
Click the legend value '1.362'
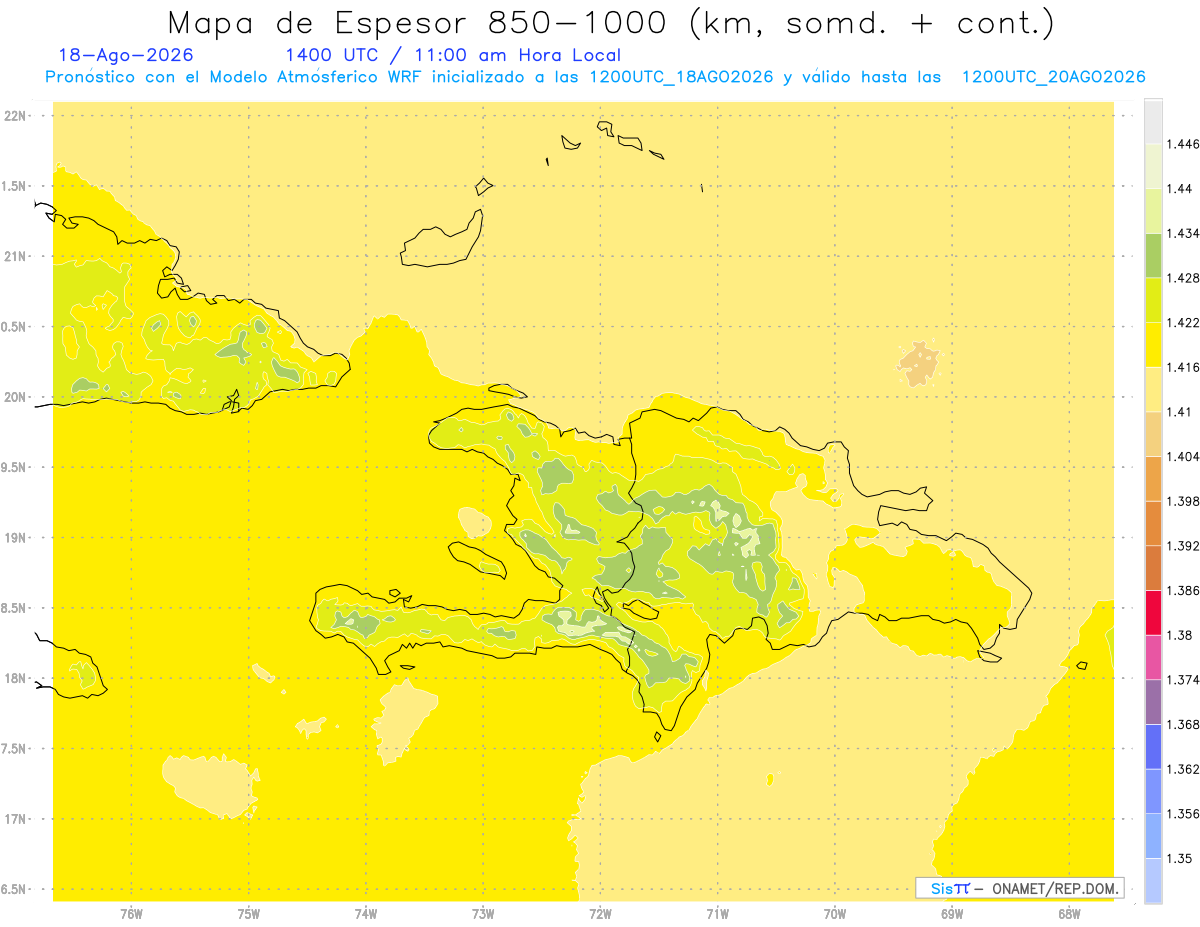[x=1183, y=769]
